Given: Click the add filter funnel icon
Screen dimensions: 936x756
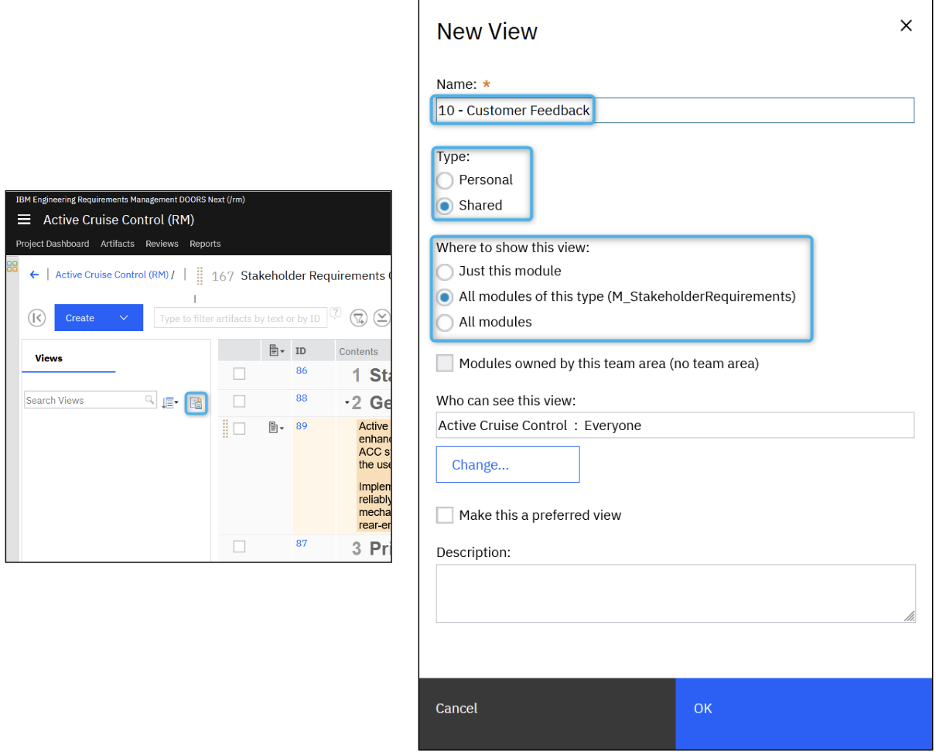Looking at the screenshot, I should 358,318.
